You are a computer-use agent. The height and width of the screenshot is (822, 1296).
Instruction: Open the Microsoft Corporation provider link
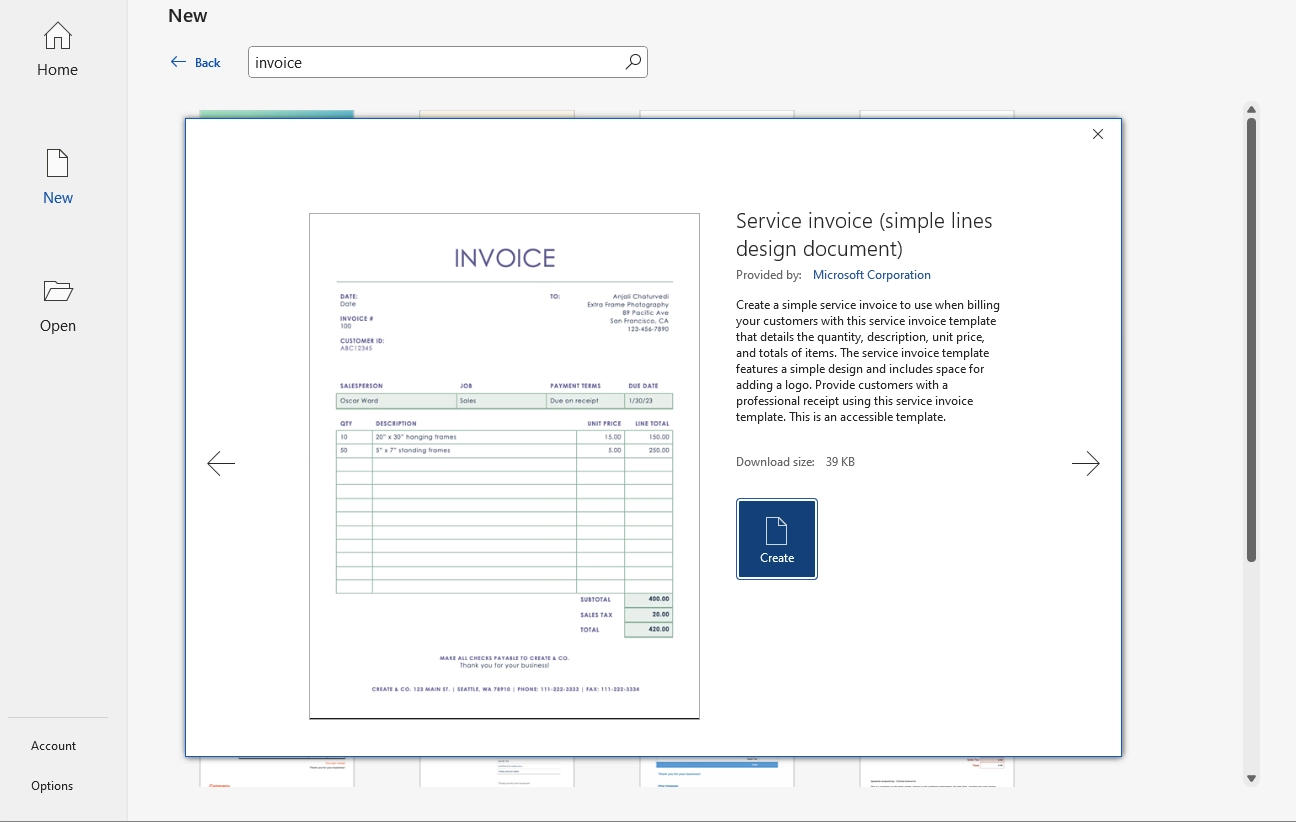coord(871,275)
